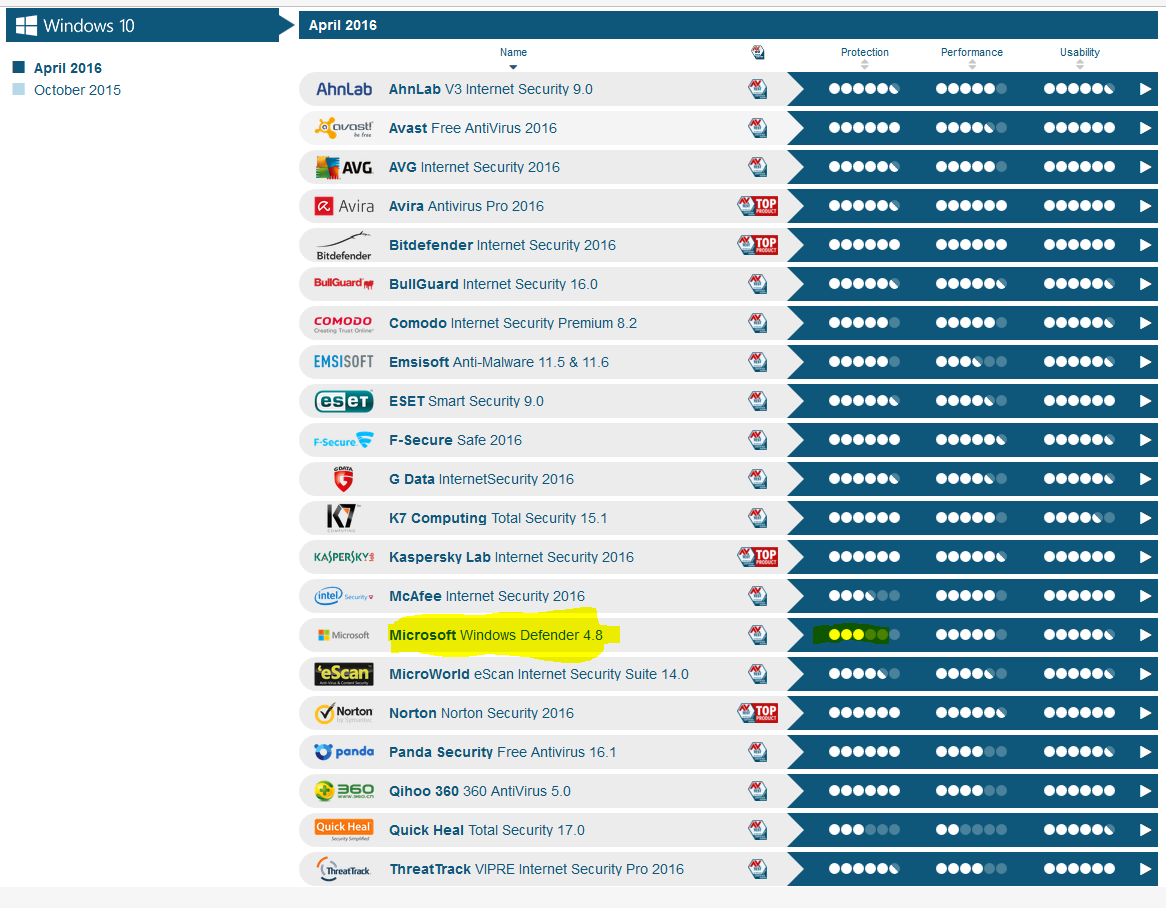Expand details arrow for Avast Free AntiVirus
Image resolution: width=1166 pixels, height=908 pixels.
(x=1145, y=128)
